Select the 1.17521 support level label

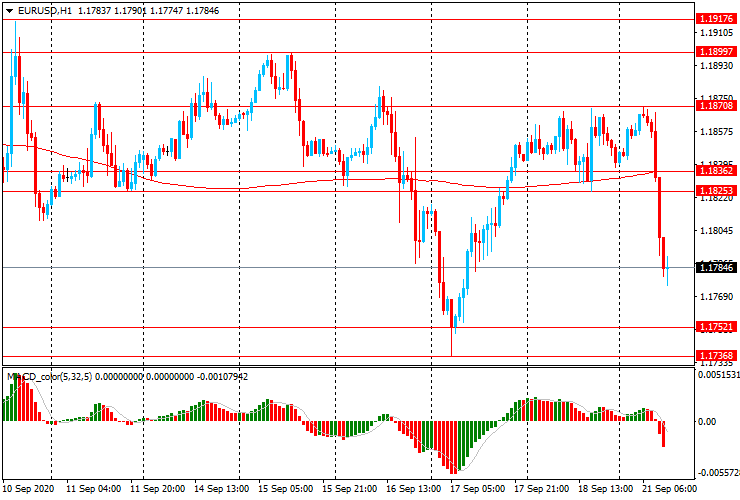click(x=716, y=327)
